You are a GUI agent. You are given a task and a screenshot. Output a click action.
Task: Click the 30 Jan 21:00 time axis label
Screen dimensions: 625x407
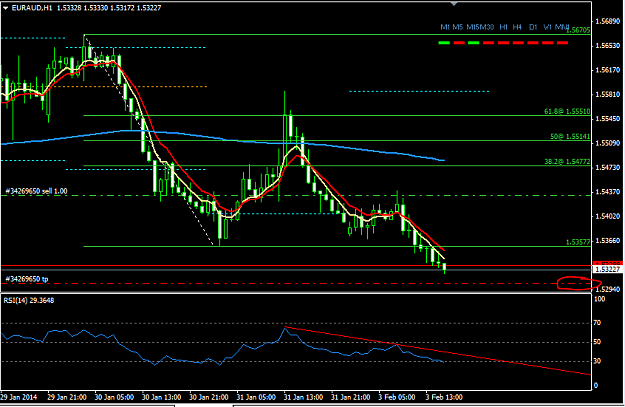[208, 397]
